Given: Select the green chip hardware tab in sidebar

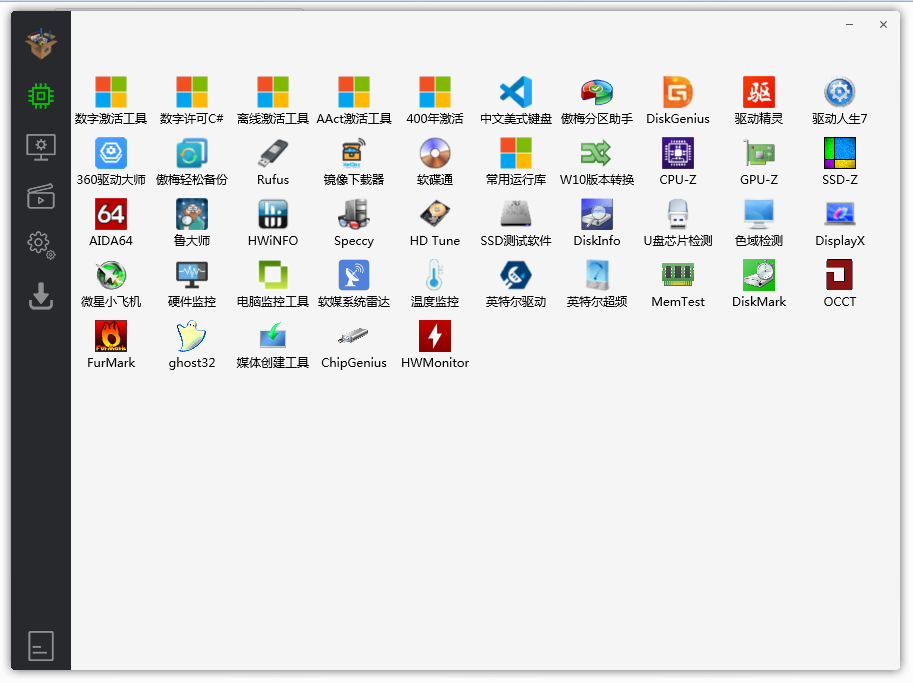Looking at the screenshot, I should pos(41,96).
